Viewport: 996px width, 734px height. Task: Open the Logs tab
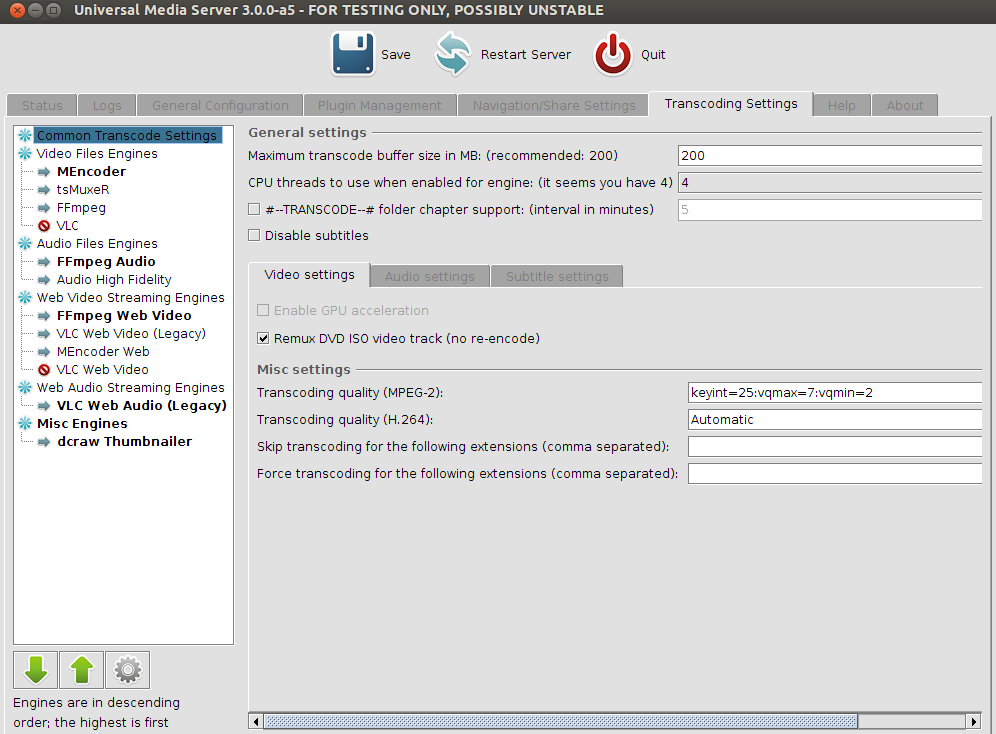click(x=107, y=105)
